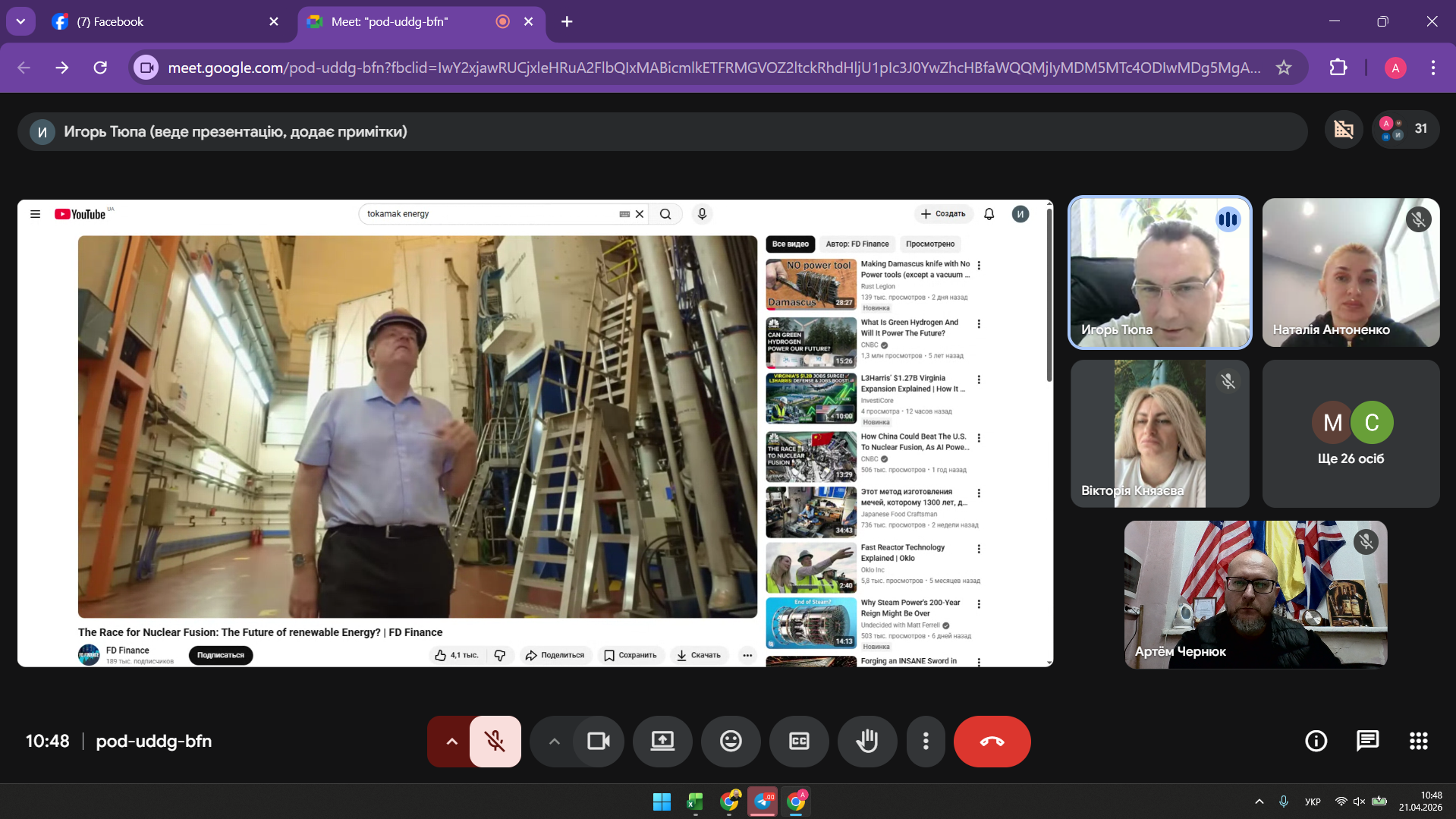The width and height of the screenshot is (1456, 819).
Task: Click the Windows Start button
Action: [x=662, y=802]
